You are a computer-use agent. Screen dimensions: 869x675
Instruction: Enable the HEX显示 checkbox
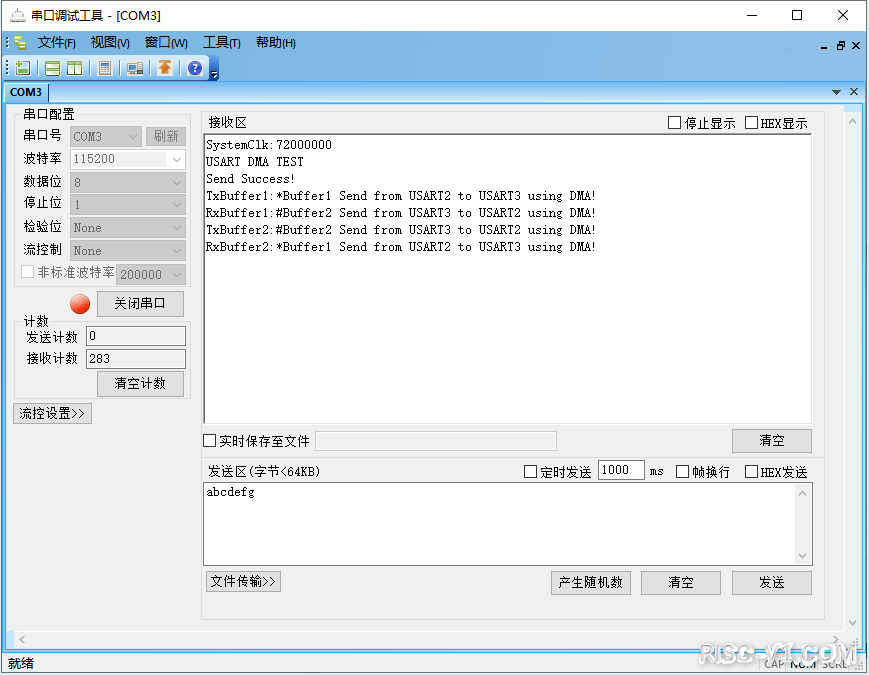(751, 122)
